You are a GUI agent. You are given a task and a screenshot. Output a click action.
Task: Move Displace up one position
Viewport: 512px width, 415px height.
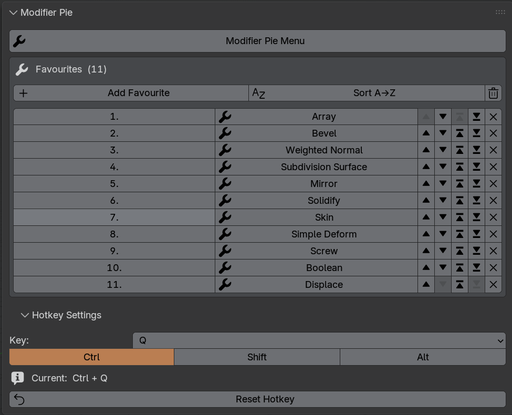point(426,285)
